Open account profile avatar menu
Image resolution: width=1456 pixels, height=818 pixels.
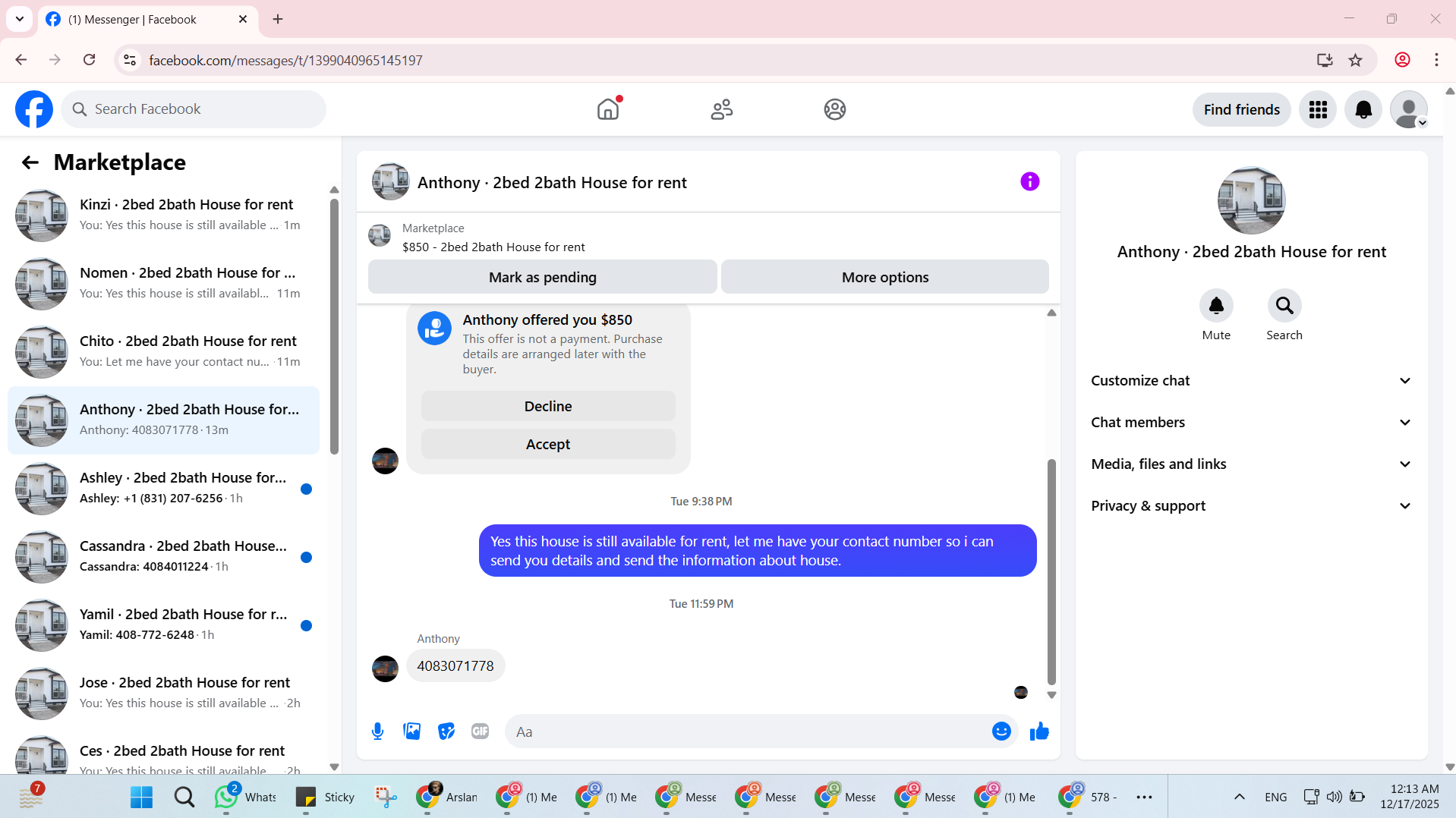pyautogui.click(x=1409, y=109)
